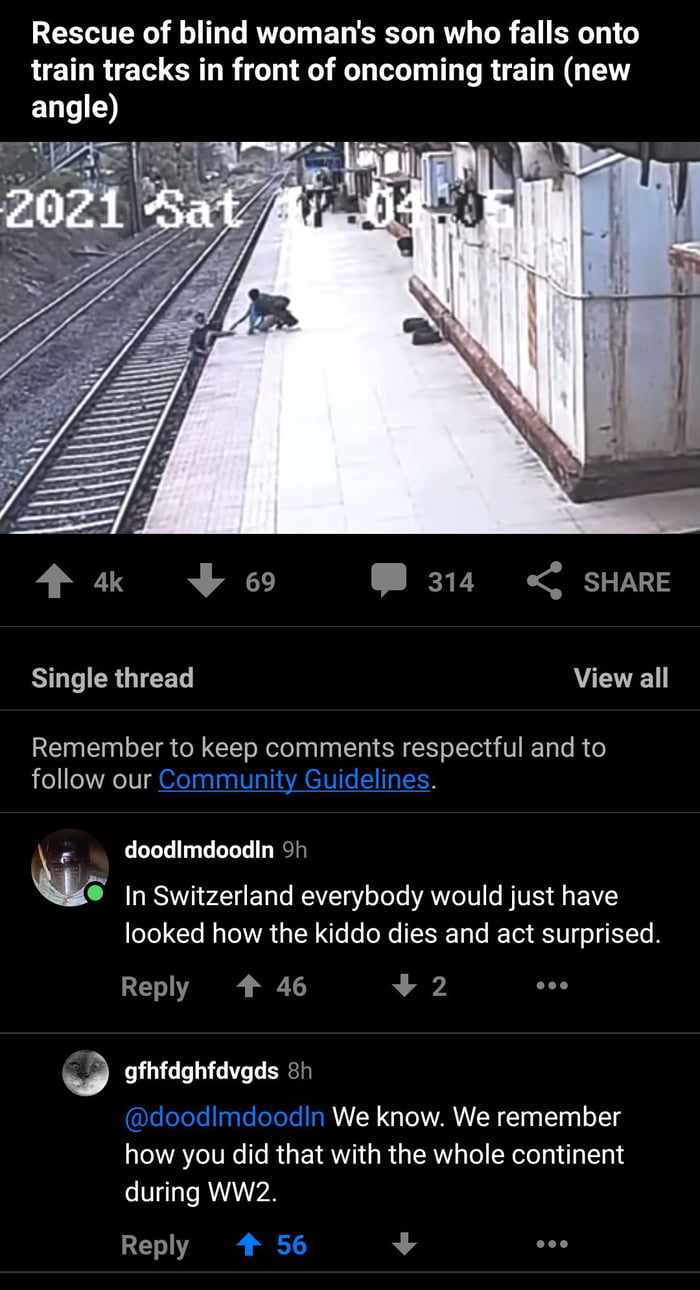Tap the share icon beside SHARE
700x1290 pixels.
(544, 582)
